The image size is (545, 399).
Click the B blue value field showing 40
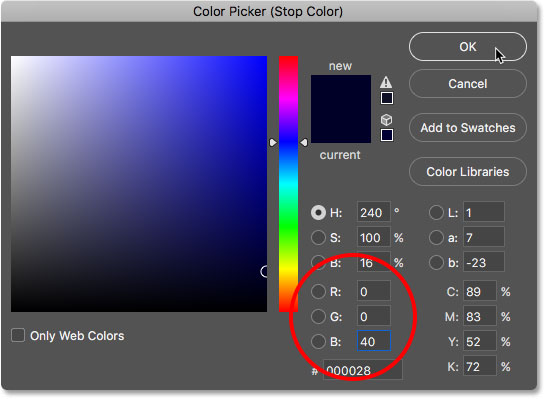[x=374, y=341]
